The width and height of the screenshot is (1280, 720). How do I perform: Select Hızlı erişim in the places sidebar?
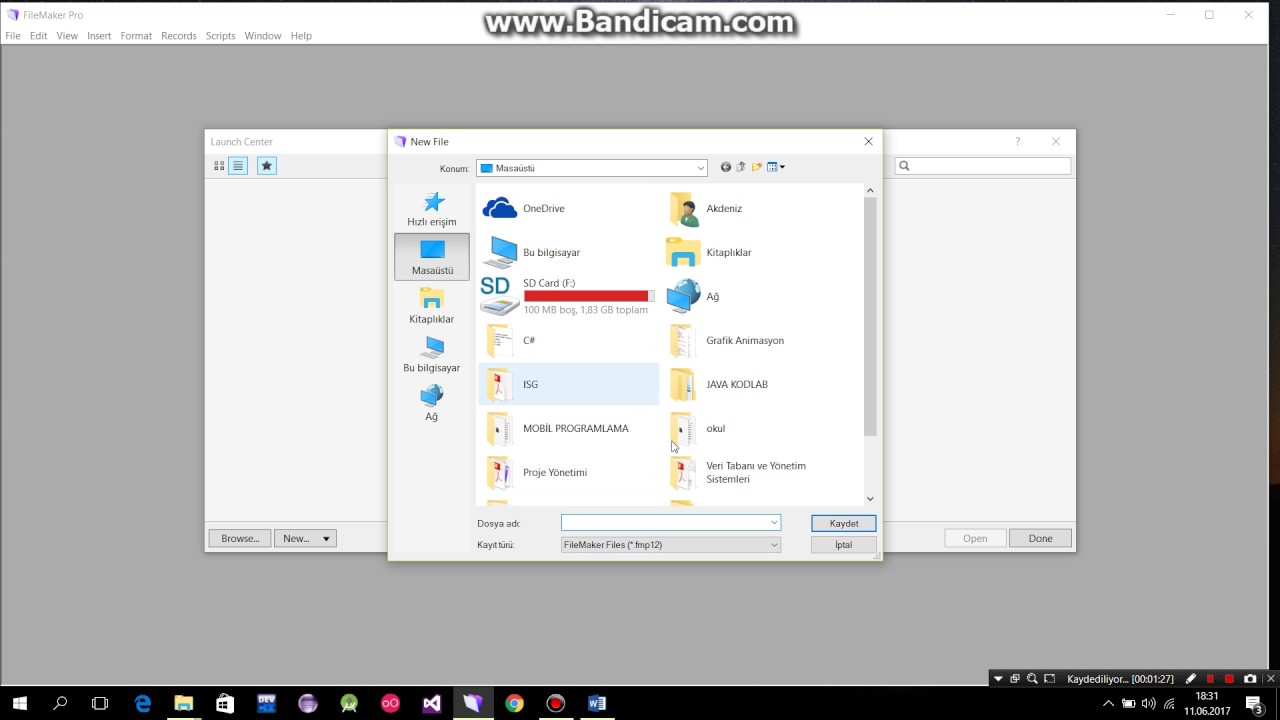[432, 209]
